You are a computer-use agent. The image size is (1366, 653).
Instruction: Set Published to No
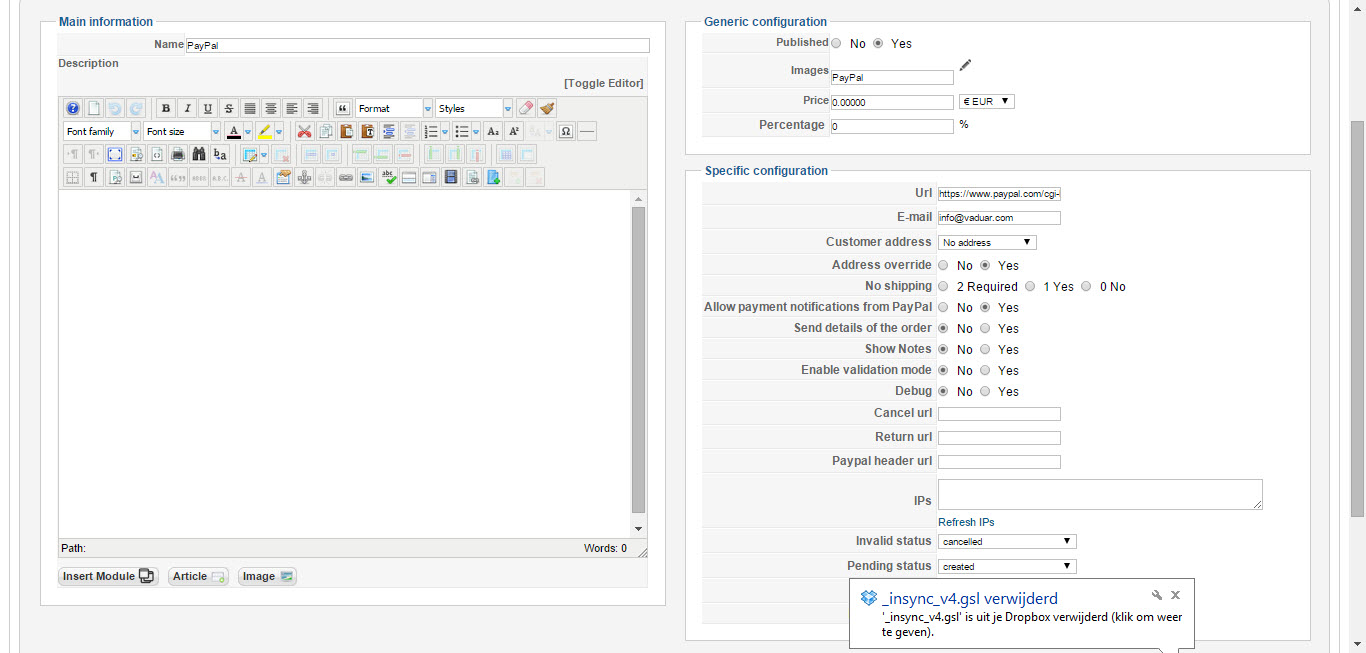[837, 43]
